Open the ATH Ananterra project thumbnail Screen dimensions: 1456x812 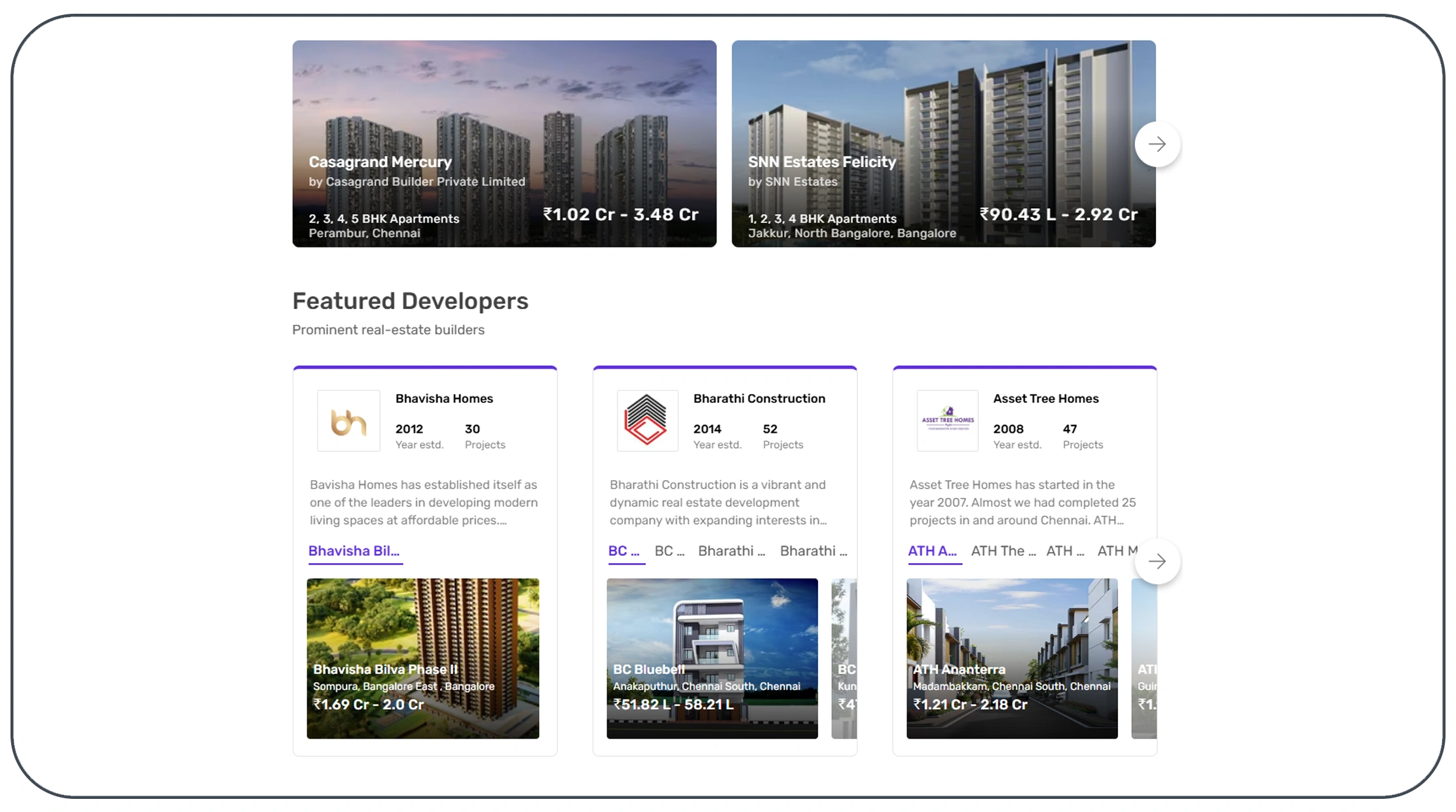(x=1011, y=658)
